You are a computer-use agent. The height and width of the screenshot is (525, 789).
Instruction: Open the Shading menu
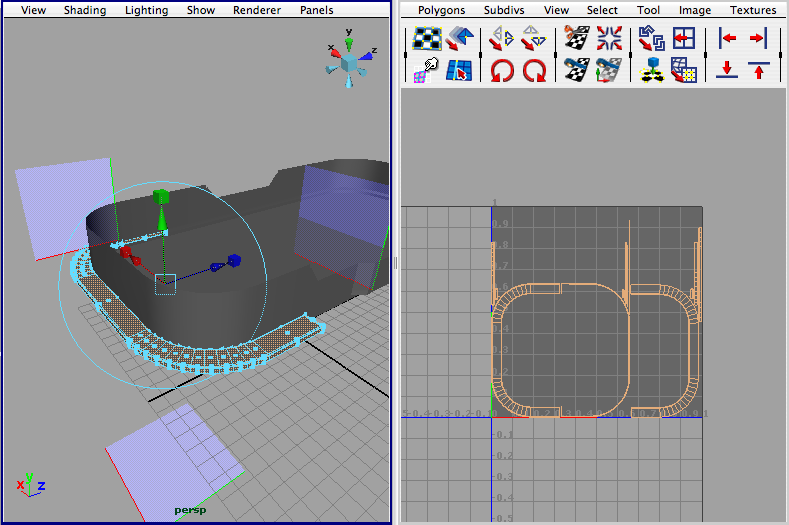click(85, 10)
